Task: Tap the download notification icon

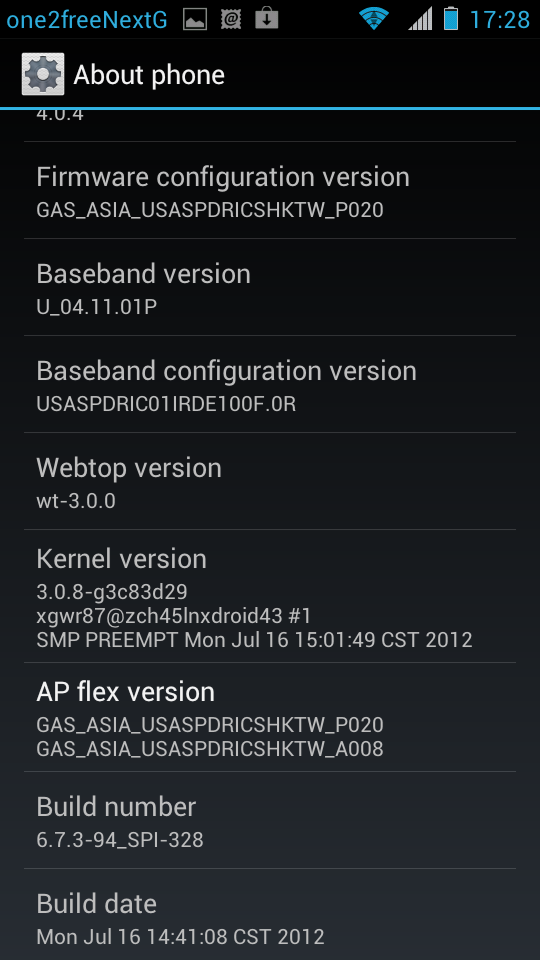Action: click(266, 18)
